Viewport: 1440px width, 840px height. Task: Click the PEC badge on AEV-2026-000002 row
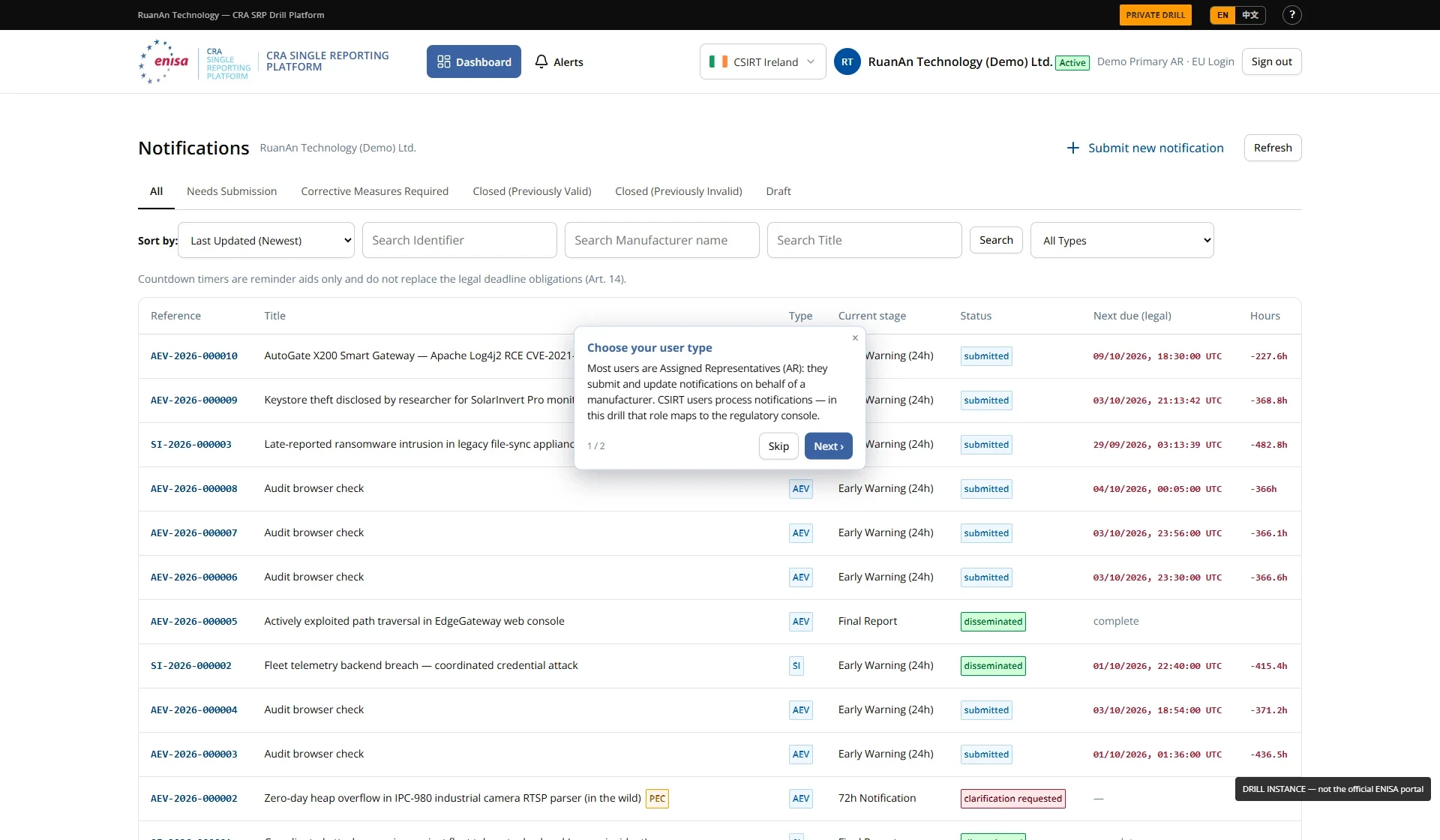click(x=657, y=799)
